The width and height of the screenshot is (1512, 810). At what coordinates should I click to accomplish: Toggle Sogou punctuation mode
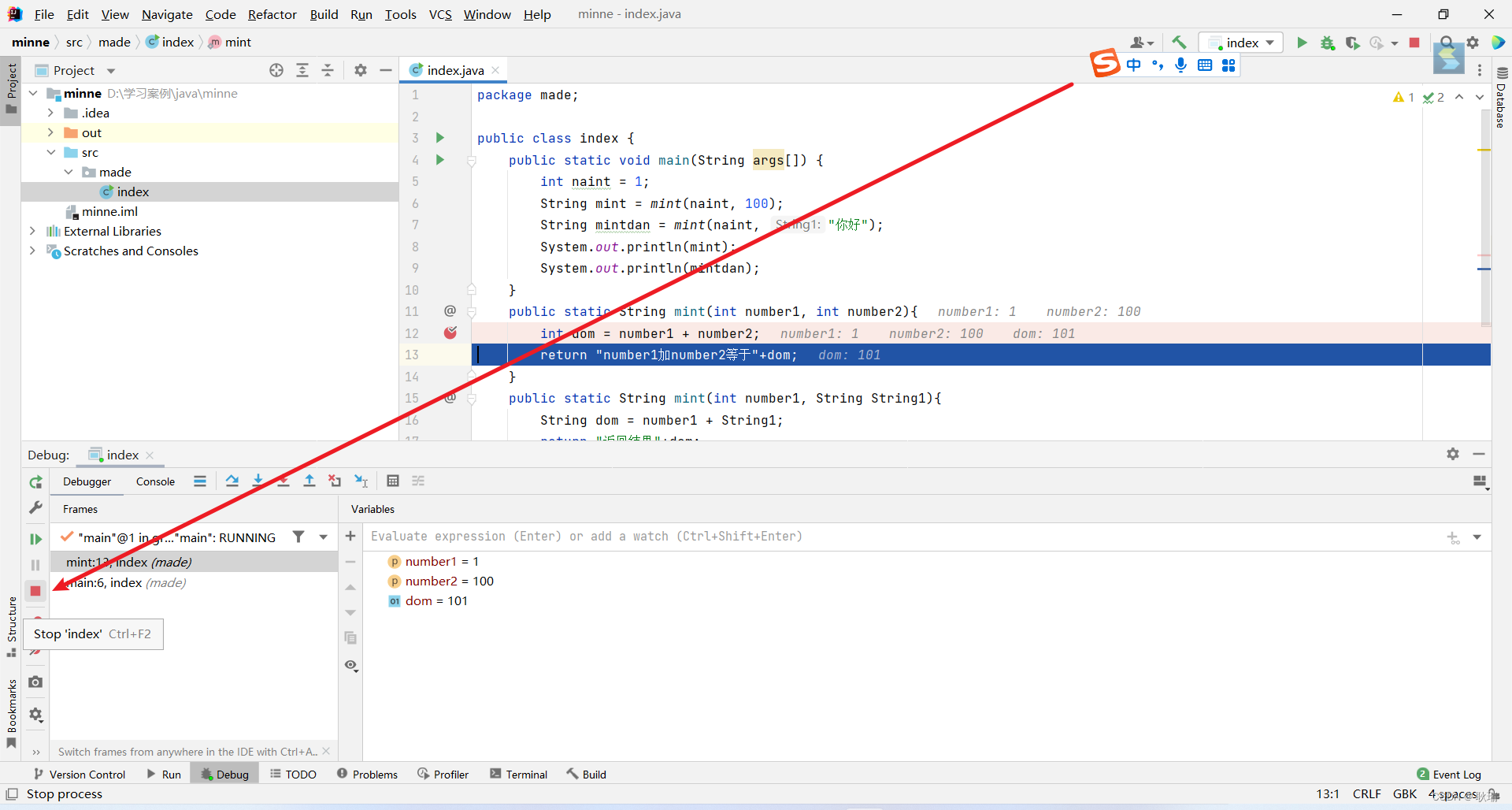click(1157, 65)
